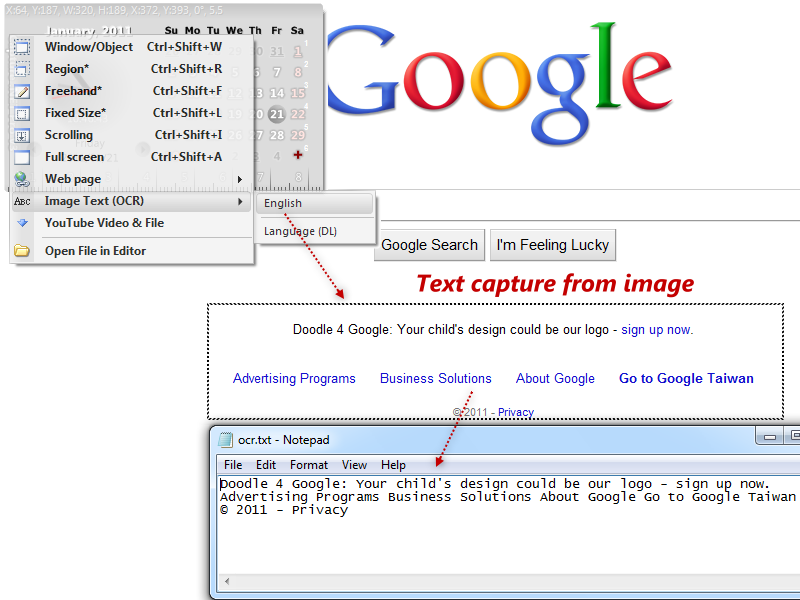Select Window/Object capture menu entry

[x=132, y=47]
